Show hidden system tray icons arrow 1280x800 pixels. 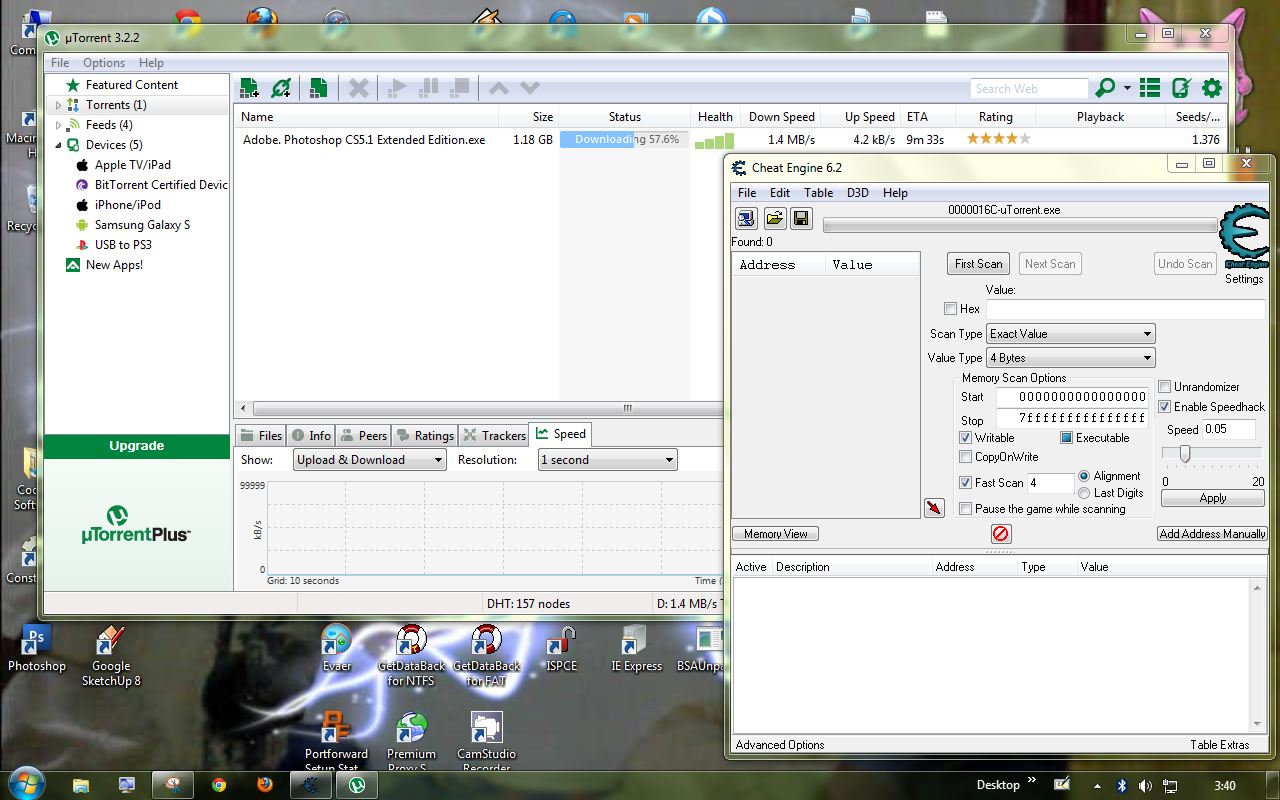pyautogui.click(x=1097, y=786)
